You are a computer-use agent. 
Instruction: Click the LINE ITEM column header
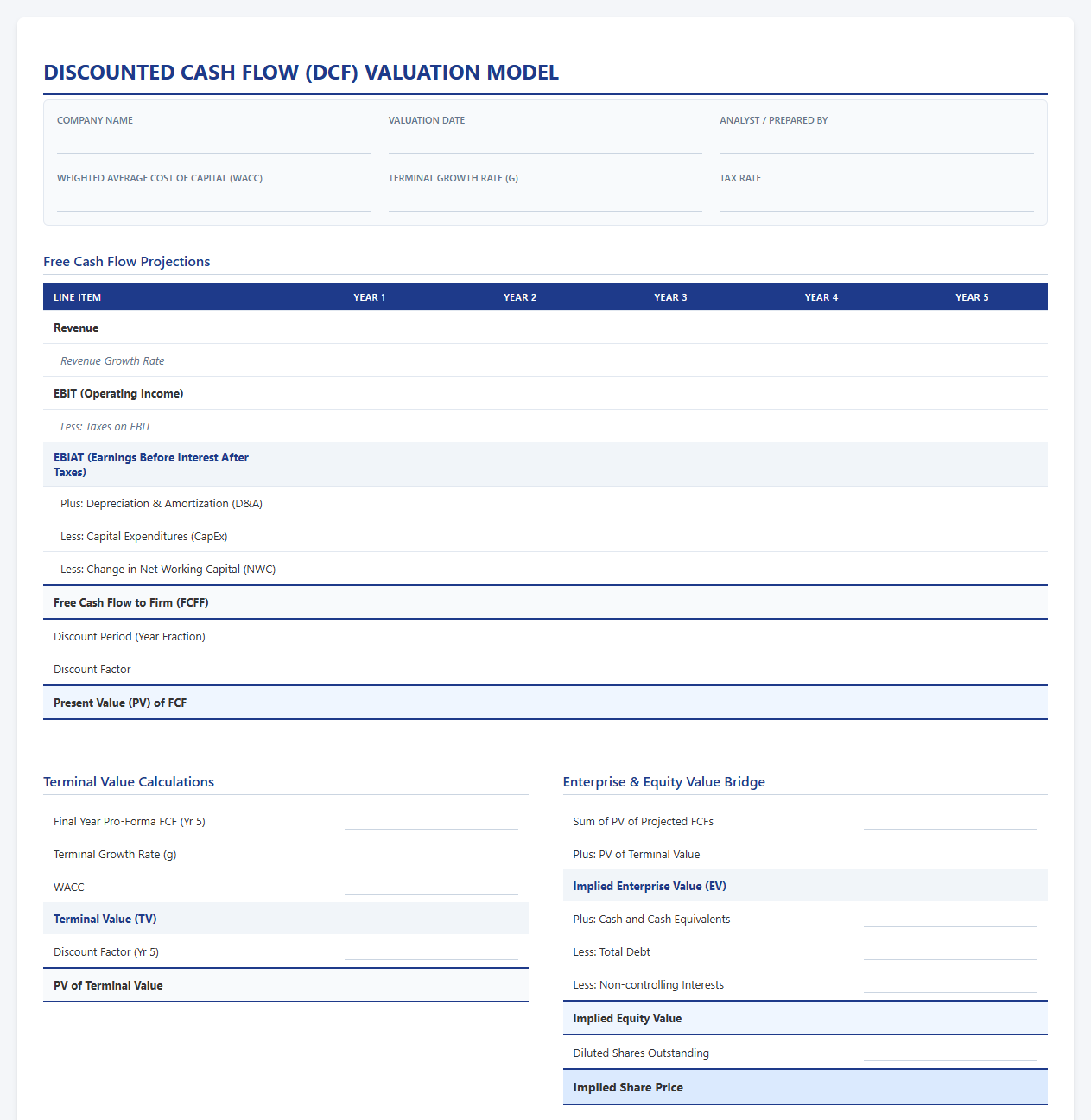(x=78, y=297)
